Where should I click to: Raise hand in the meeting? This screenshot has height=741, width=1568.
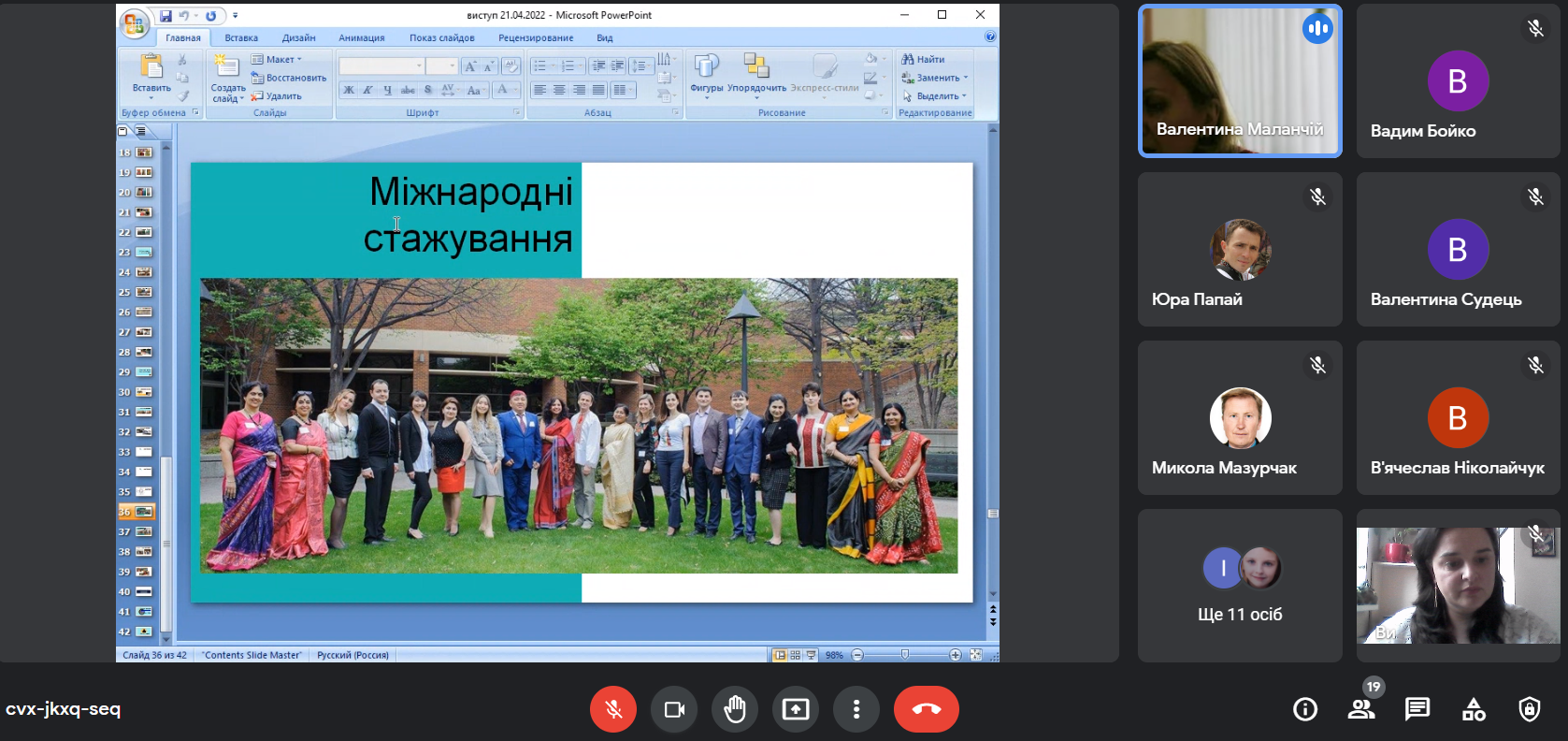pyautogui.click(x=735, y=709)
